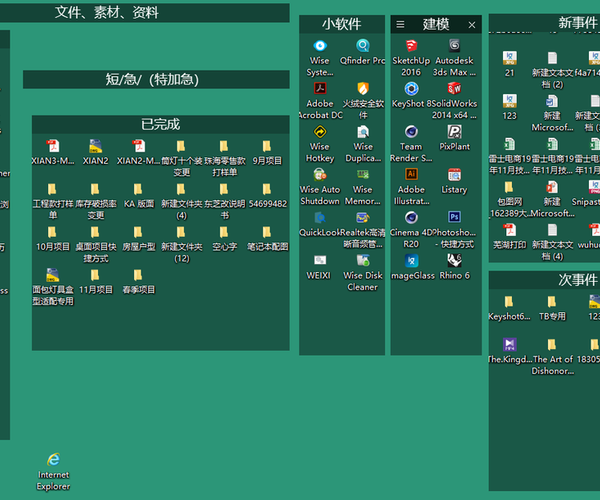Screen dimensions: 600x500
Task: Open XIAN3-M... PDF file
Action: click(x=53, y=146)
